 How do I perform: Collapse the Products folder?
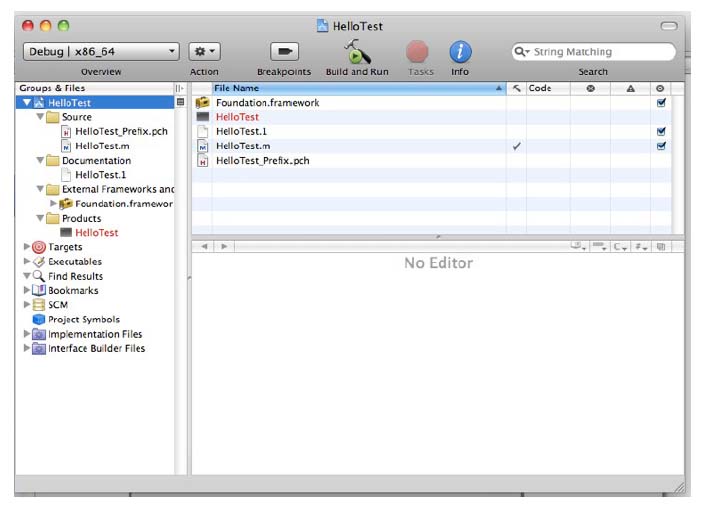tap(40, 218)
